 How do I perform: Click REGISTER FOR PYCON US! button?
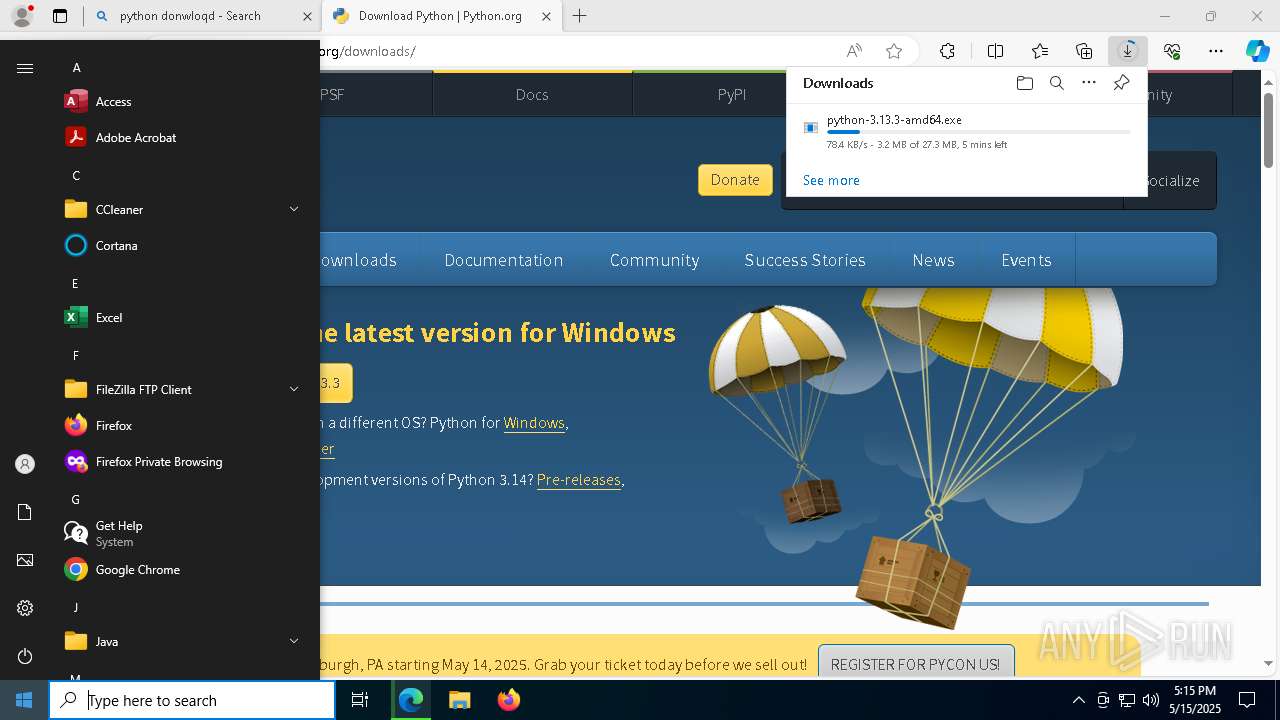pos(915,664)
